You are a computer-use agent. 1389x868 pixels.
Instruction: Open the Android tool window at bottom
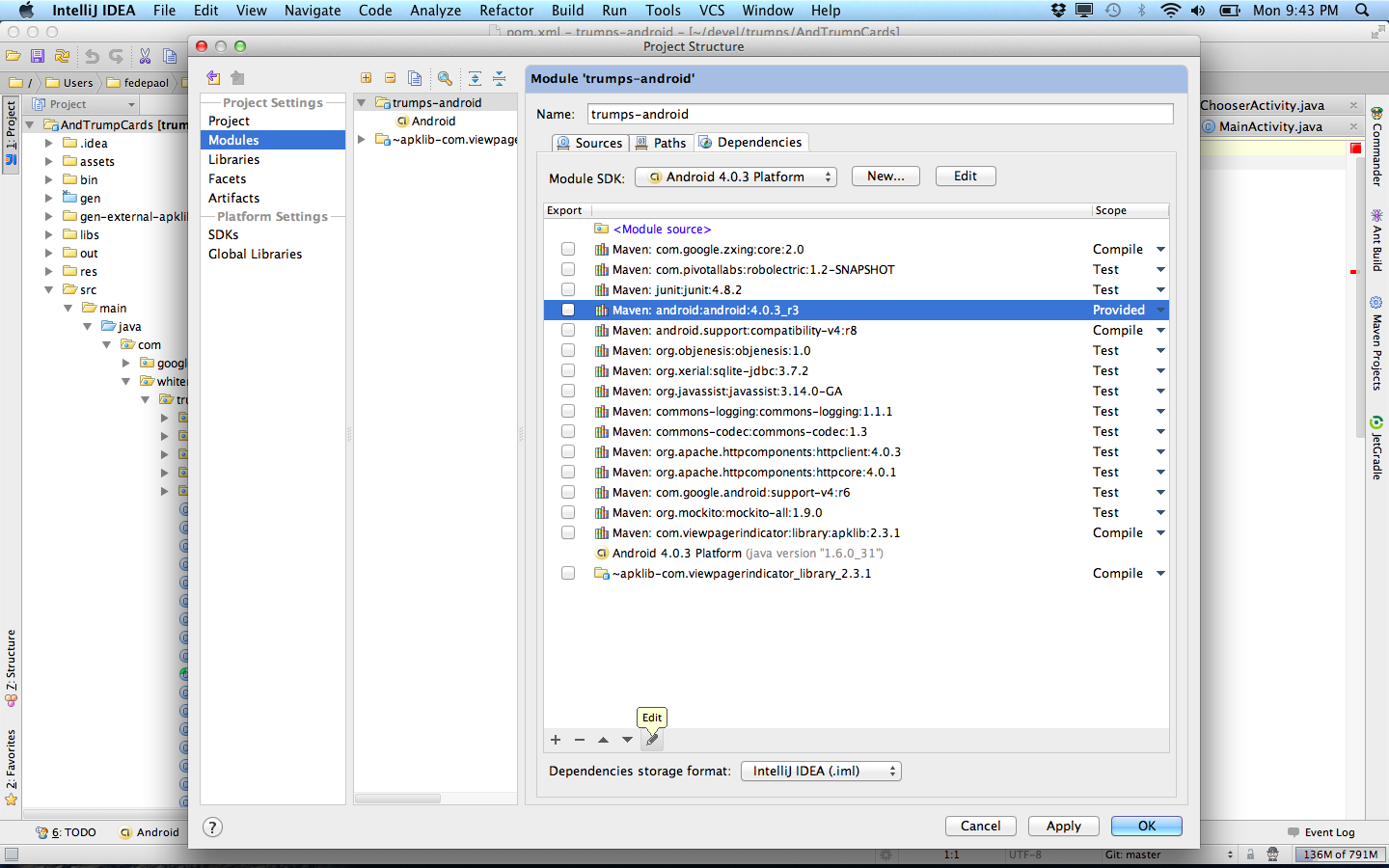click(x=150, y=832)
